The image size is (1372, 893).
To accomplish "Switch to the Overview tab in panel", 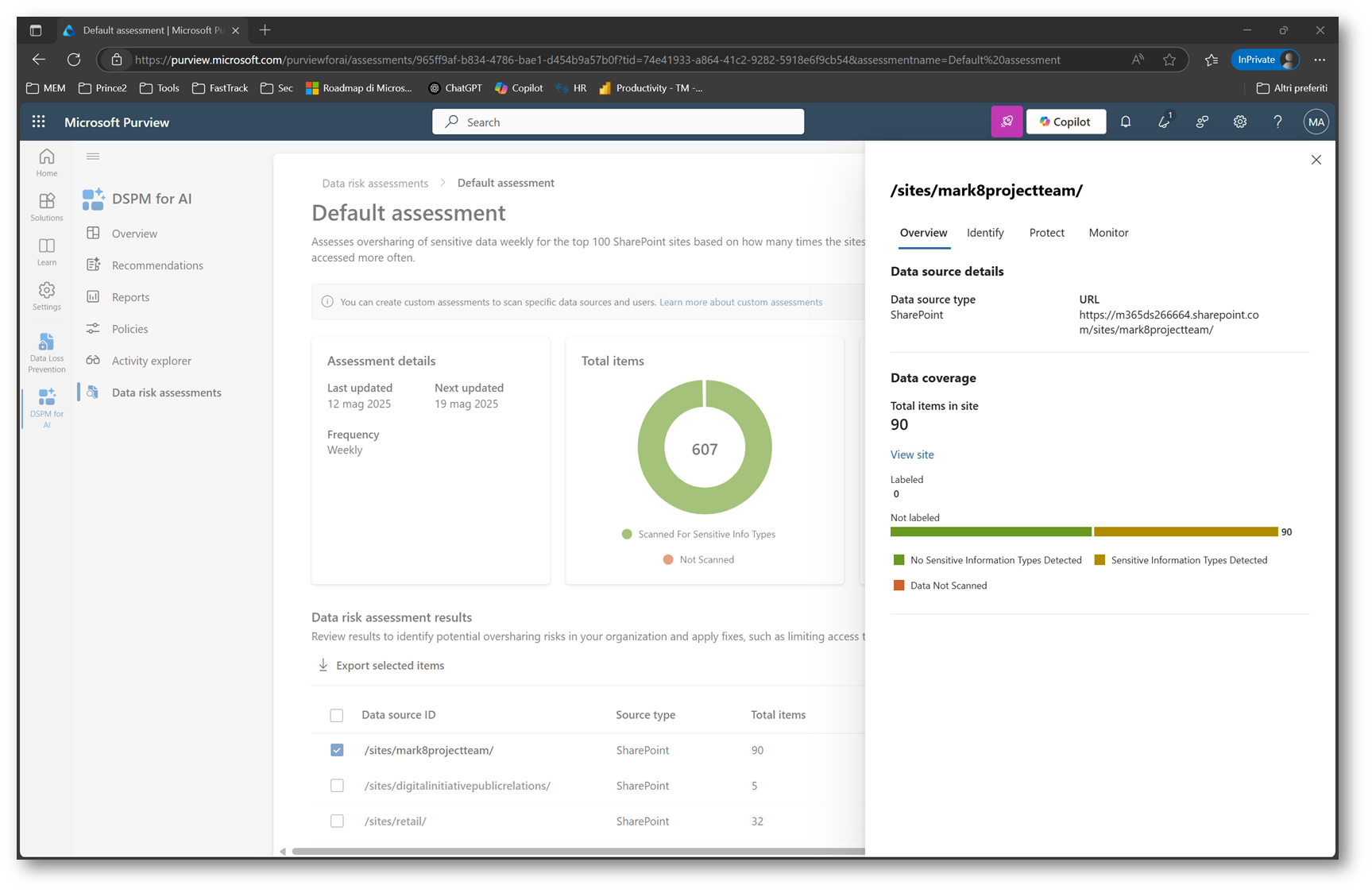I will [x=923, y=233].
